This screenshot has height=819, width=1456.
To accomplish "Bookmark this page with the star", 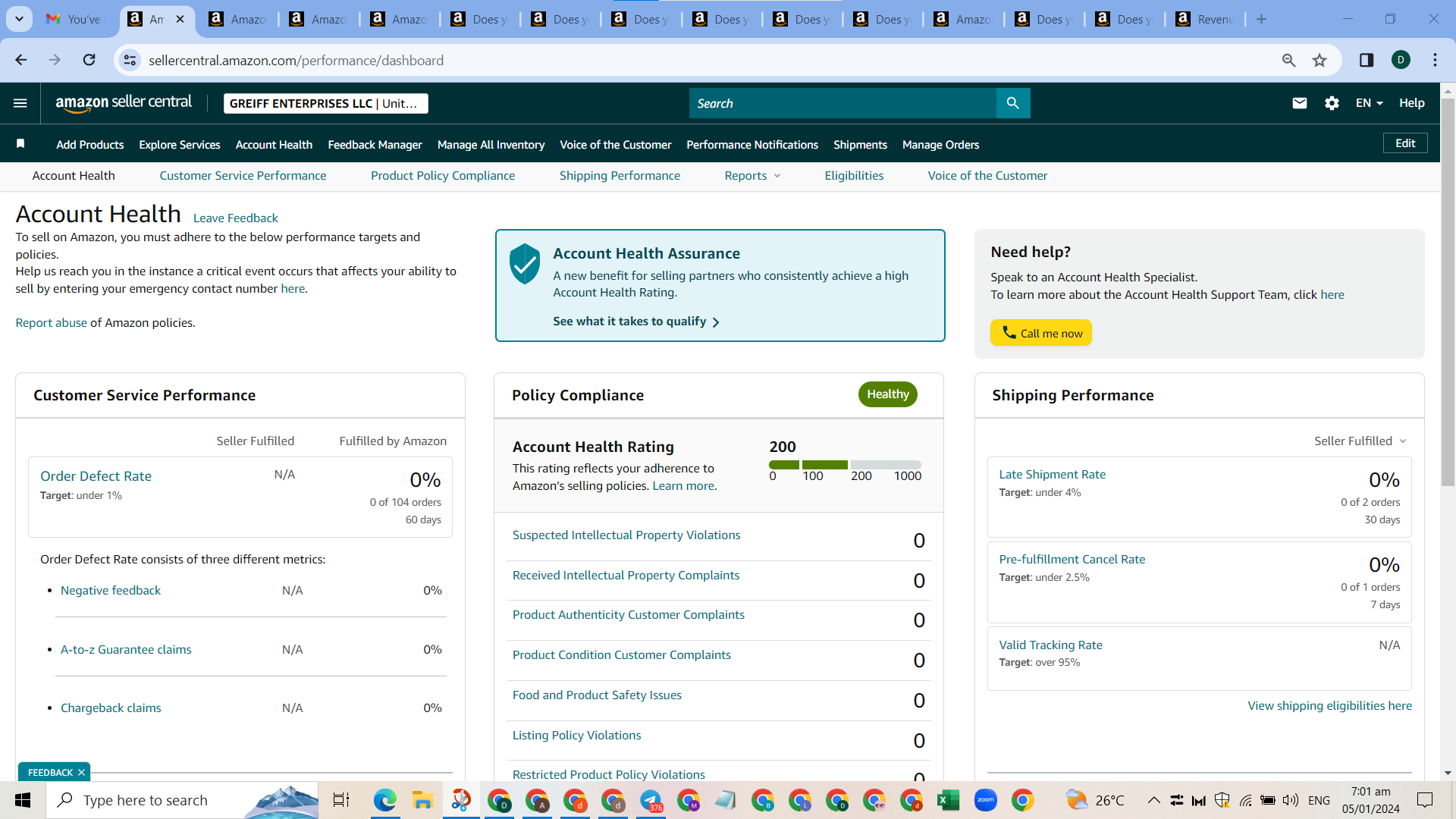I will pyautogui.click(x=1319, y=60).
